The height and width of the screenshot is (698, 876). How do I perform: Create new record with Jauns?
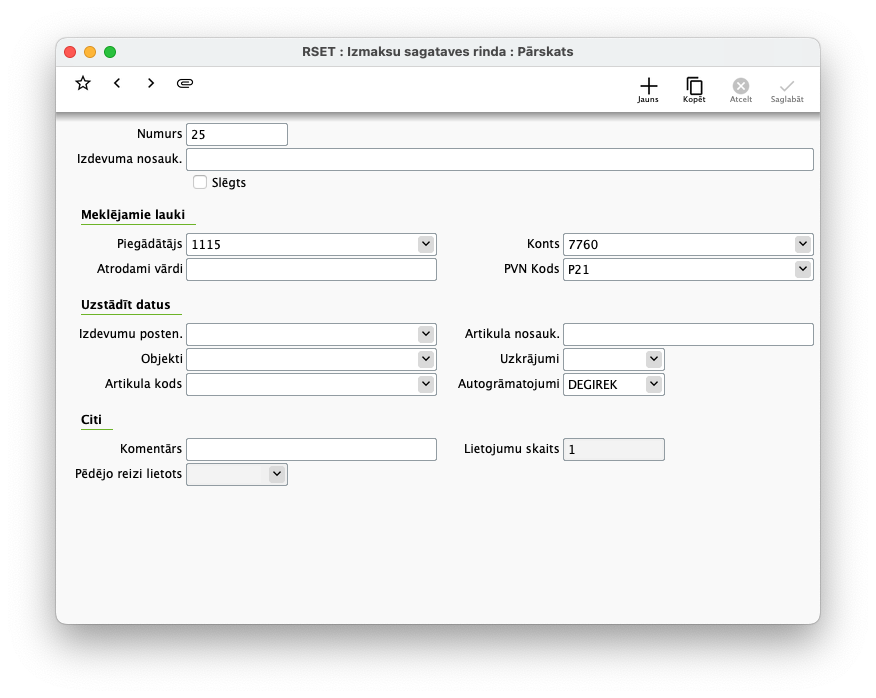[648, 89]
